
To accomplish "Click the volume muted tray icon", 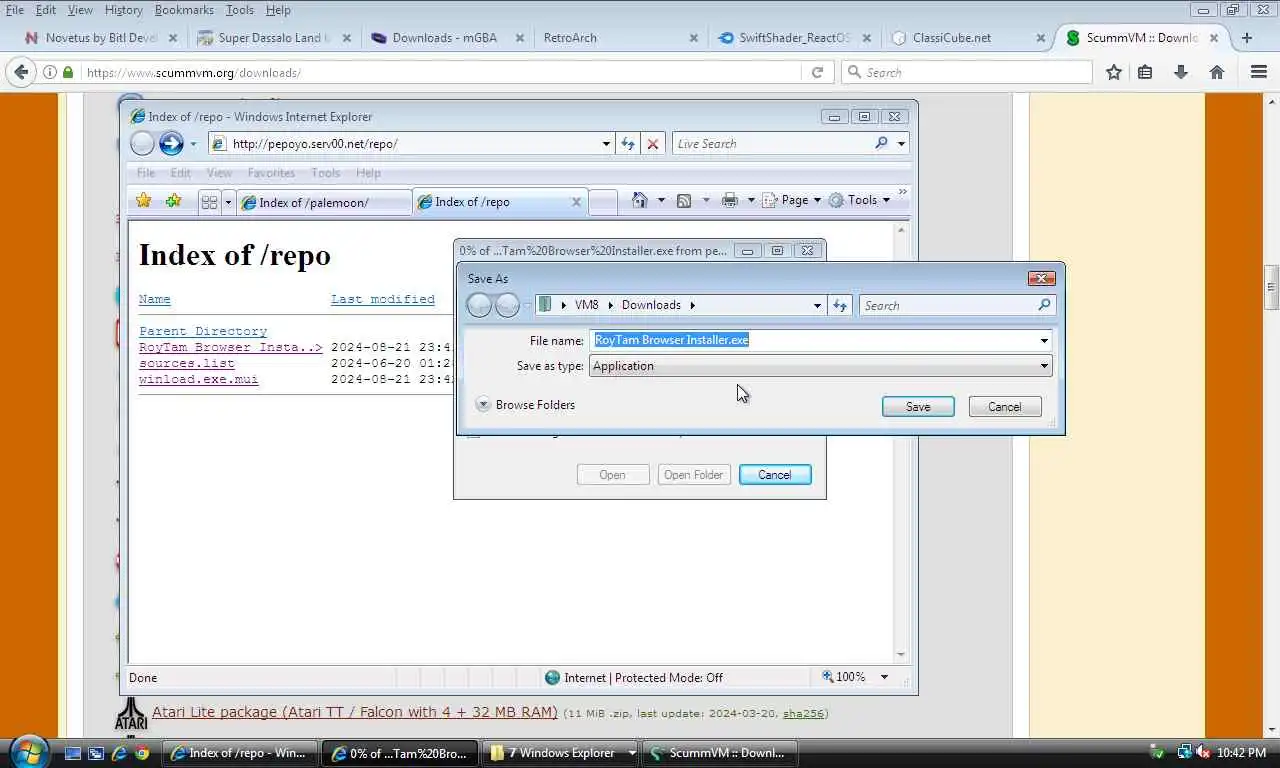I will (x=1201, y=752).
